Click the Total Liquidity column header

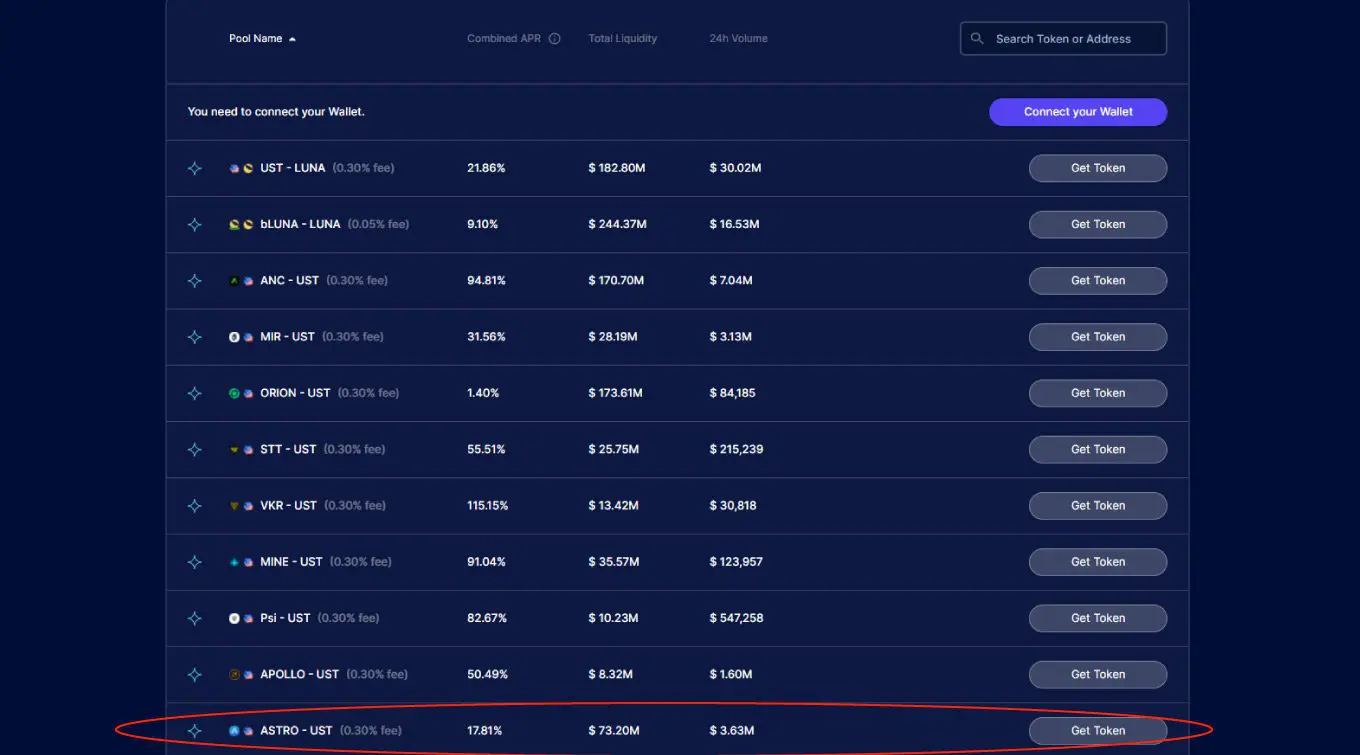623,39
